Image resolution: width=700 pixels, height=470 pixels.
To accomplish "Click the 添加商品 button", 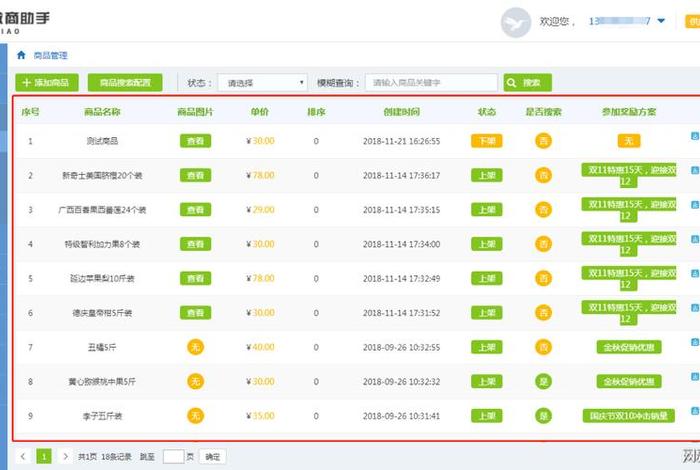I will (x=47, y=83).
